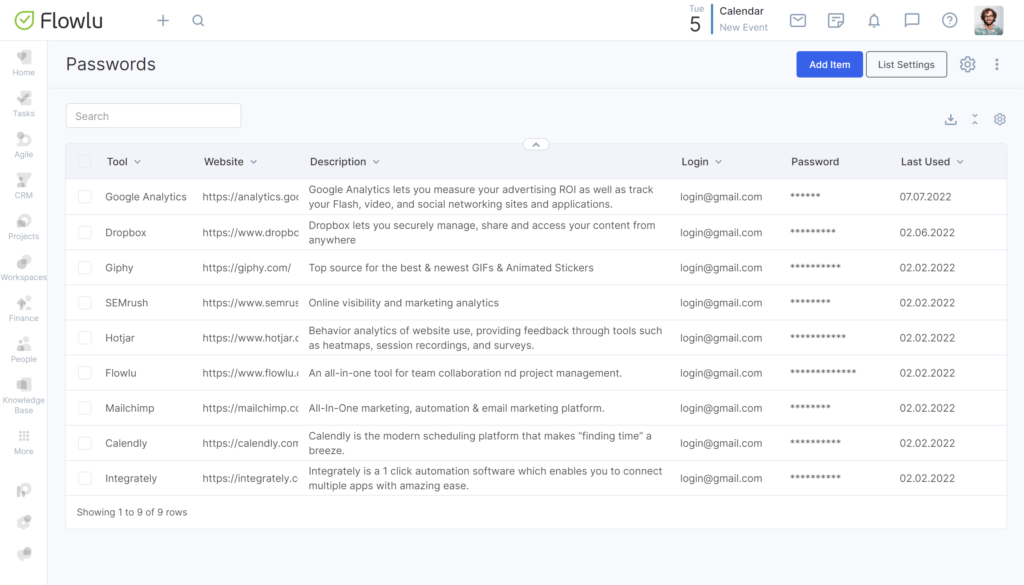1024x585 pixels.
Task: Click the Integrately tool name
Action: 131,479
